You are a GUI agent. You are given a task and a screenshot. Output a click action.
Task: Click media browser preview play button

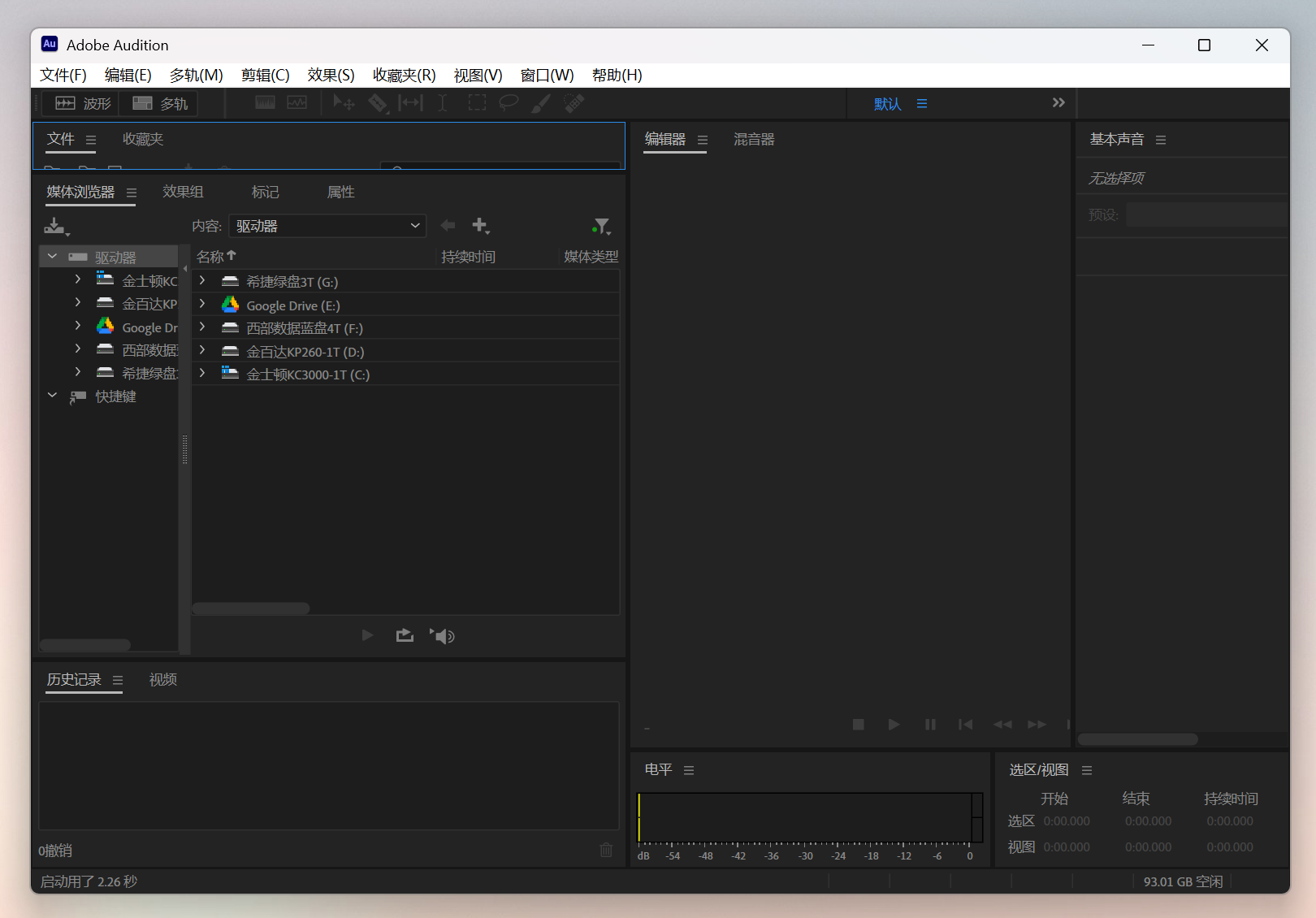(x=367, y=635)
